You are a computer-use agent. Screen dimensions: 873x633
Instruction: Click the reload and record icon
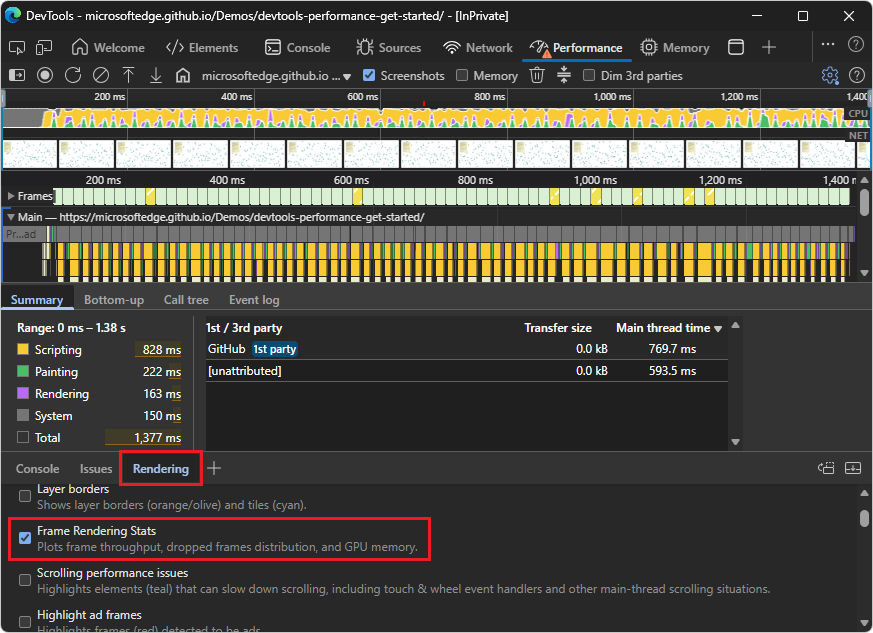[73, 75]
